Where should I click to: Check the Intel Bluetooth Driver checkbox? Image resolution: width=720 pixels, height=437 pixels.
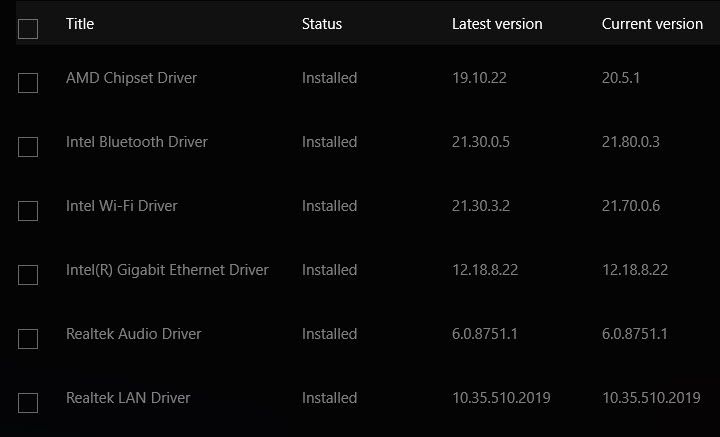point(28,147)
